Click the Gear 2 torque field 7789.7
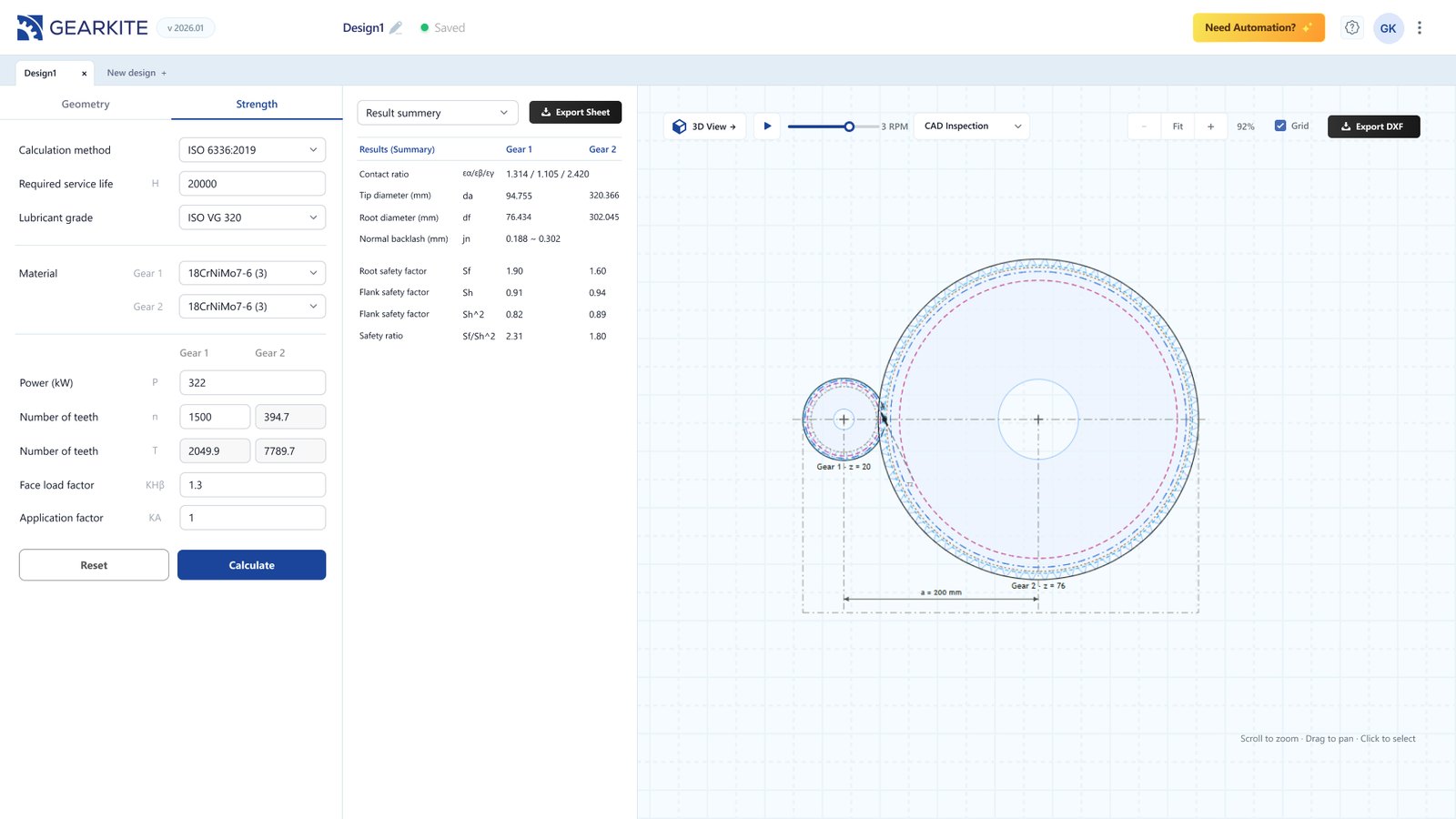 (x=290, y=451)
